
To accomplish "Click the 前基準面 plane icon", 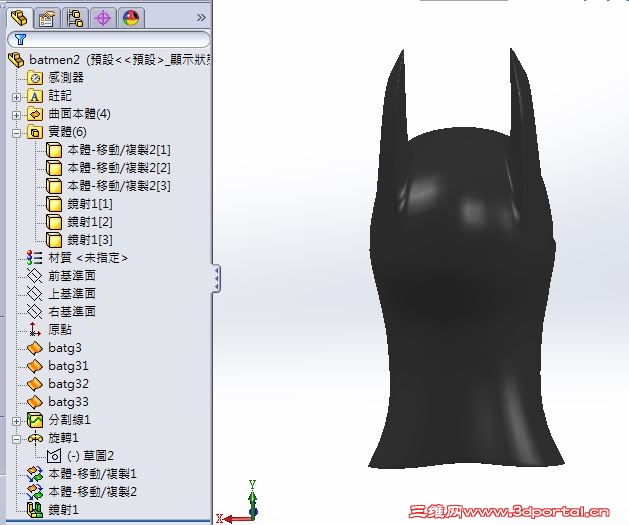I will point(34,276).
